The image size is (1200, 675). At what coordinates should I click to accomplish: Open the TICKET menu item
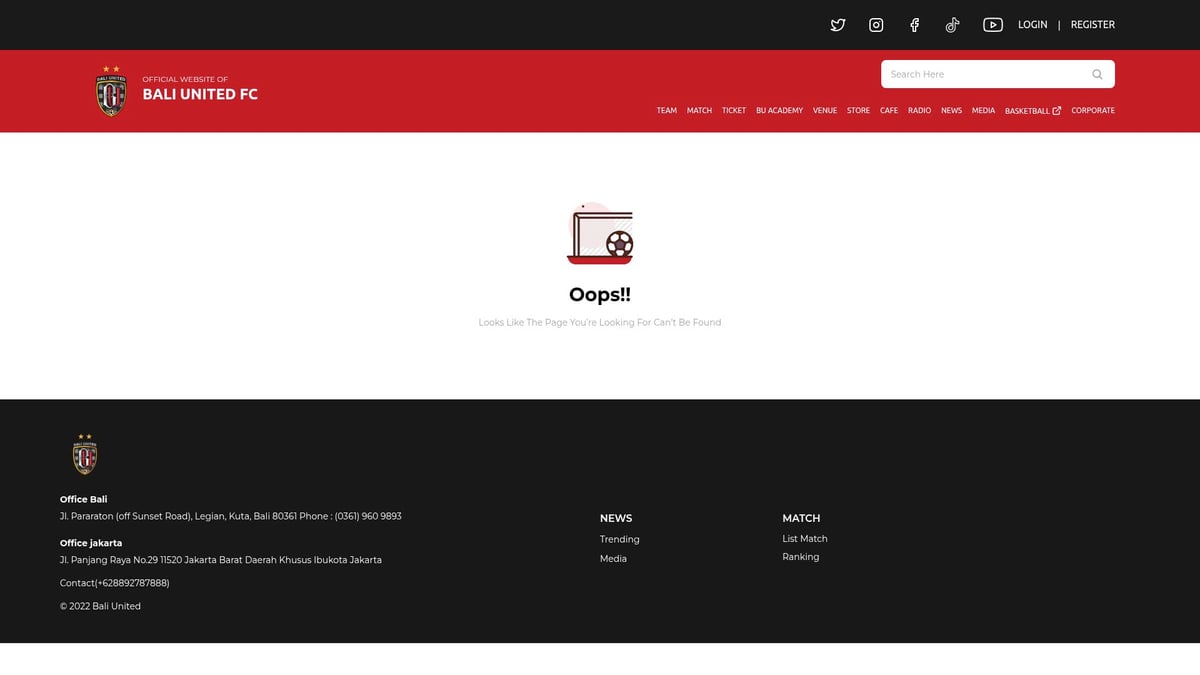tap(734, 111)
